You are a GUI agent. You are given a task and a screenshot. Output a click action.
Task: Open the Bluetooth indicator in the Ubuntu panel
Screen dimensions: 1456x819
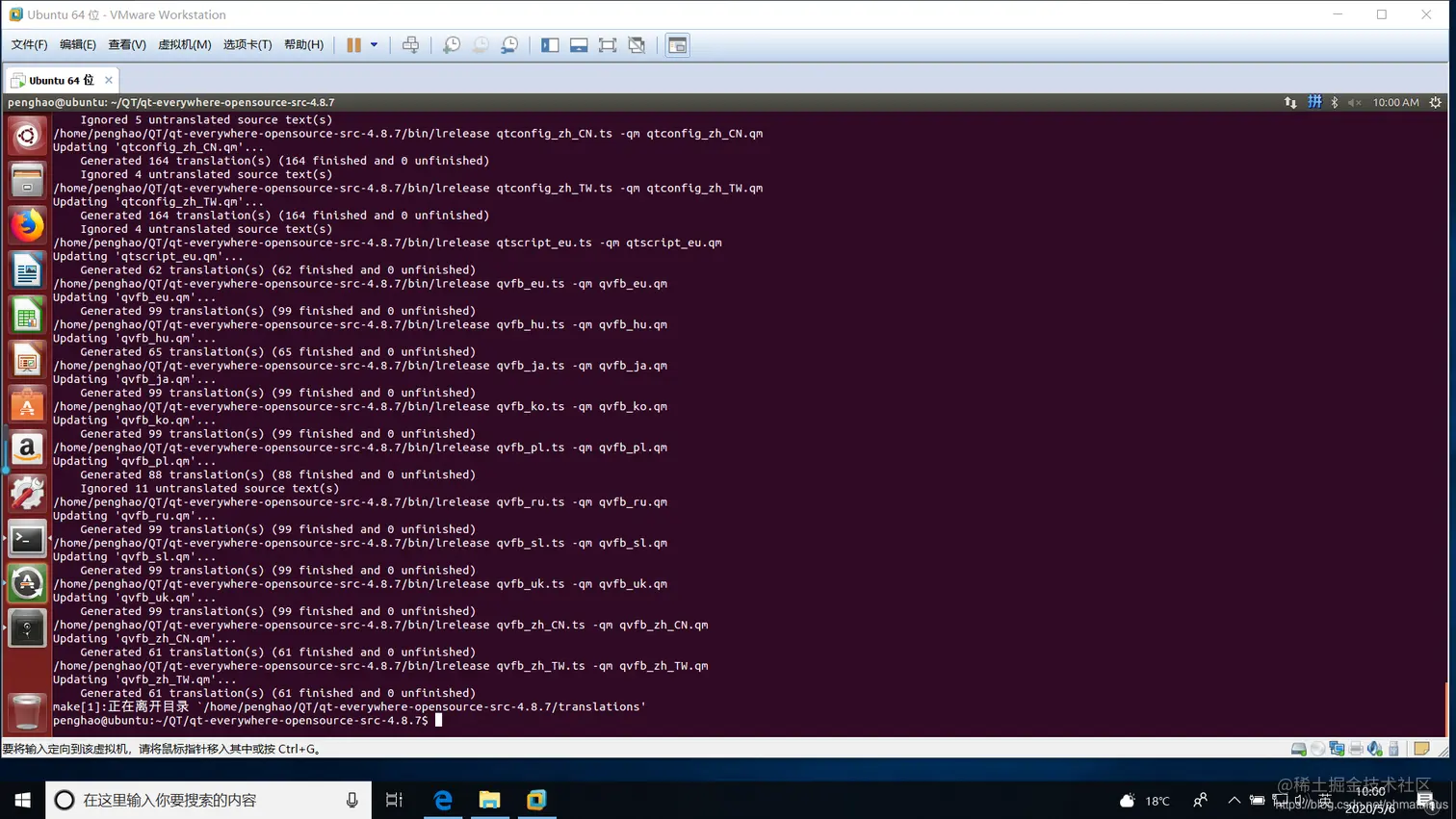pyautogui.click(x=1335, y=102)
